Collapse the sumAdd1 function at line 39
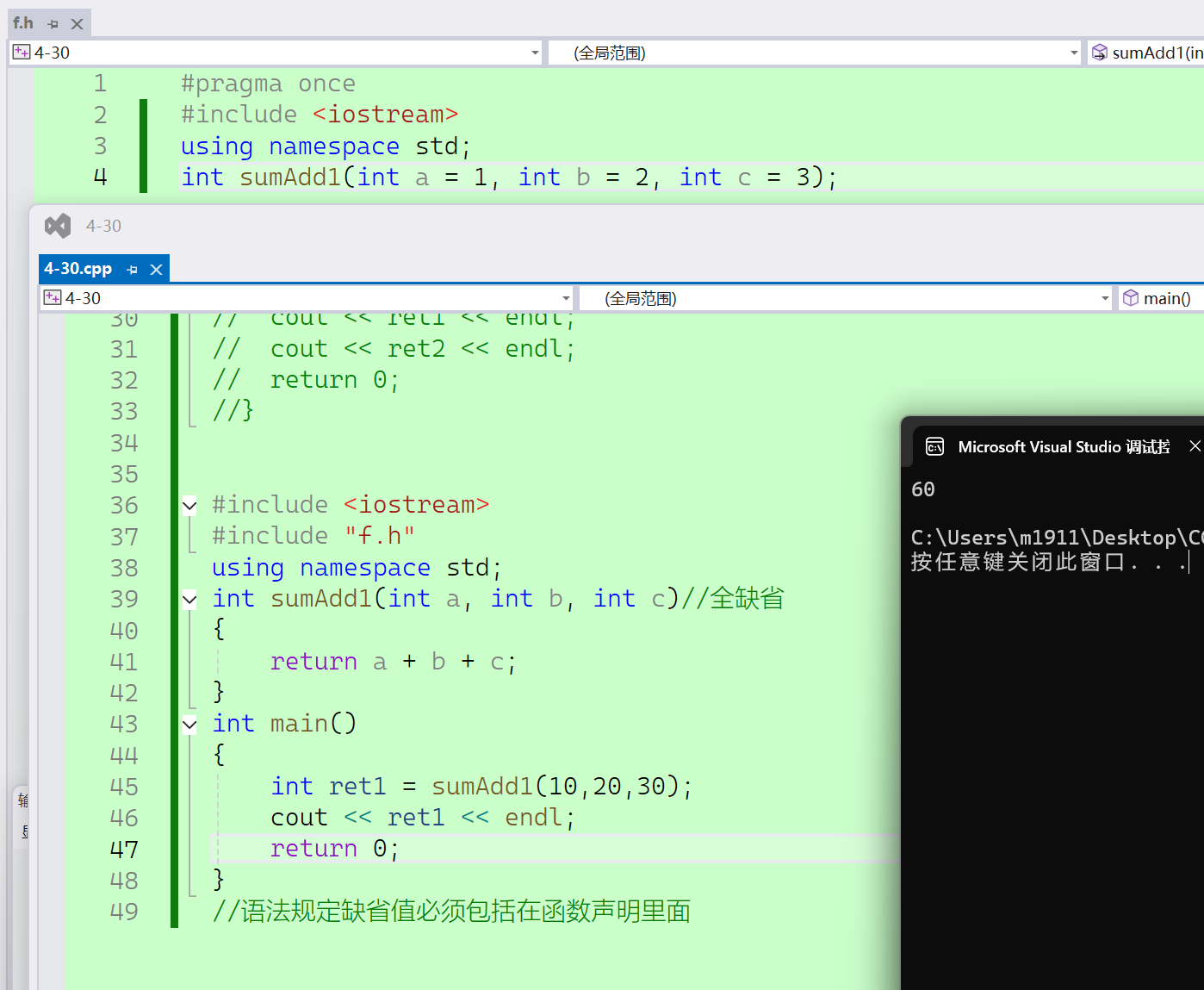Viewport: 1204px width, 990px height. coord(189,600)
